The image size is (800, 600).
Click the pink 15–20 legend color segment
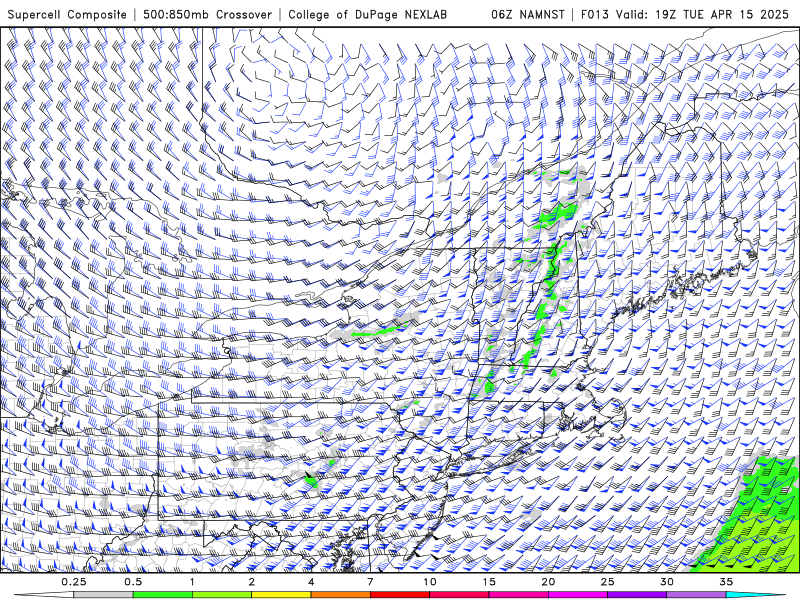518,595
